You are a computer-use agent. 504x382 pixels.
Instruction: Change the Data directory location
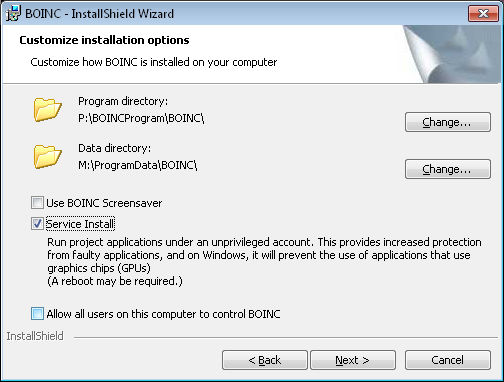[448, 169]
